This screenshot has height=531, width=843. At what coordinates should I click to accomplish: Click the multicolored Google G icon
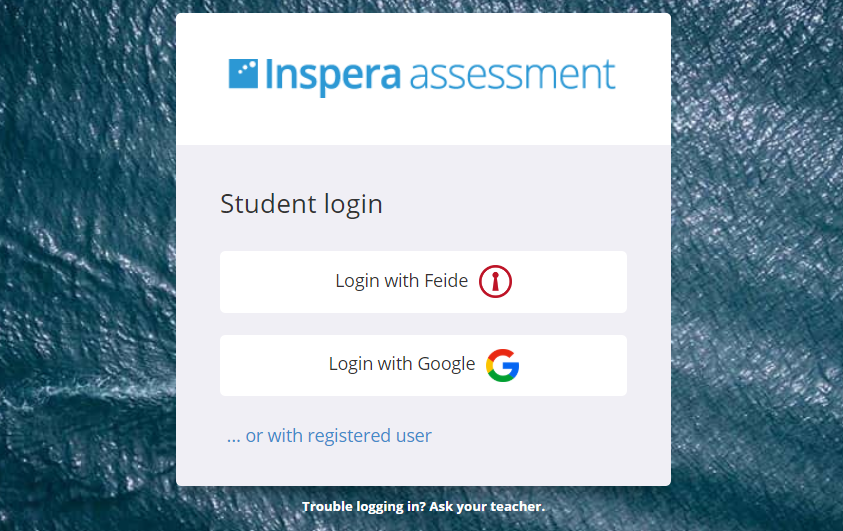(x=503, y=366)
